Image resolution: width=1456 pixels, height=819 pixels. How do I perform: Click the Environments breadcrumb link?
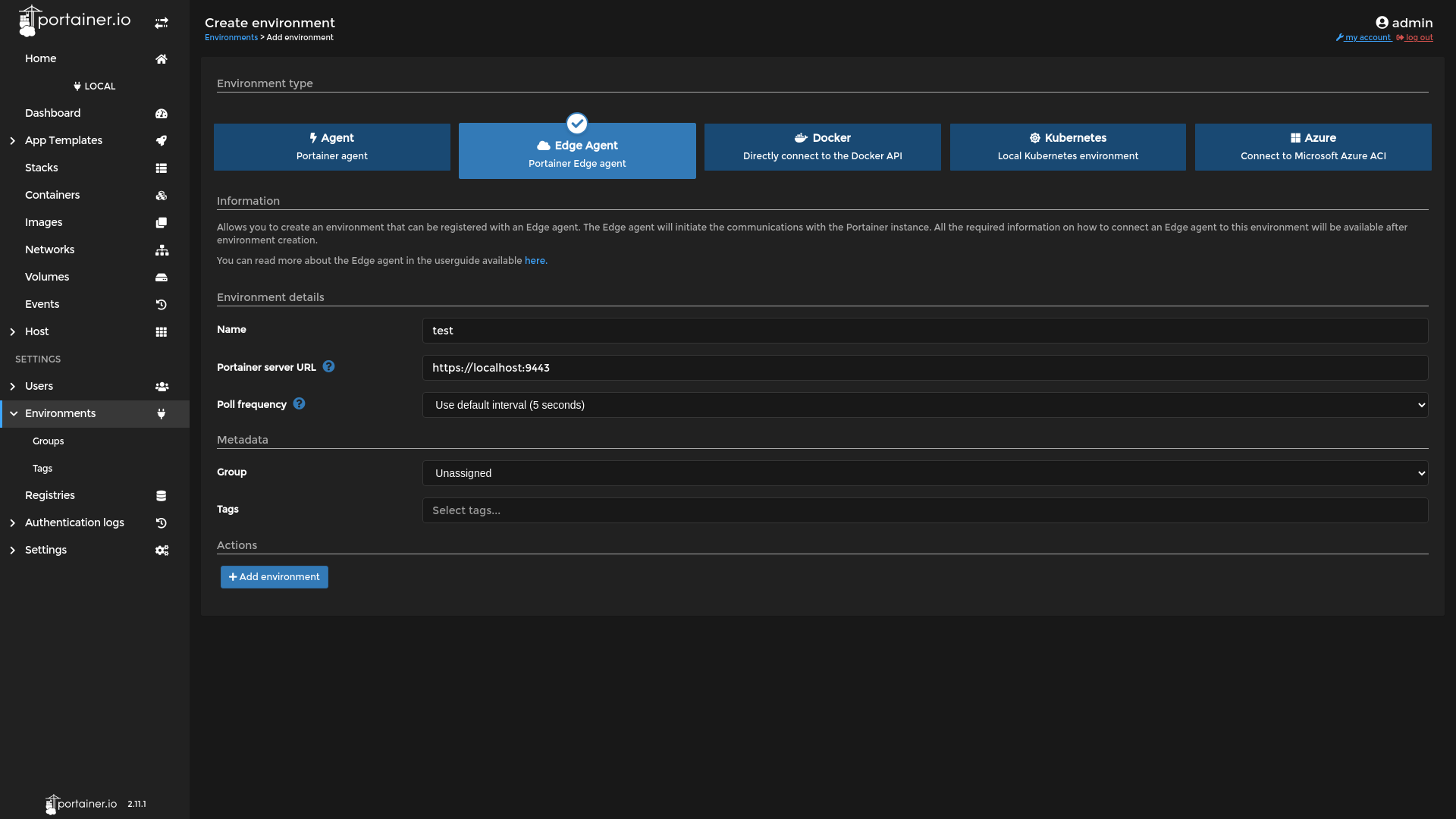coord(231,38)
